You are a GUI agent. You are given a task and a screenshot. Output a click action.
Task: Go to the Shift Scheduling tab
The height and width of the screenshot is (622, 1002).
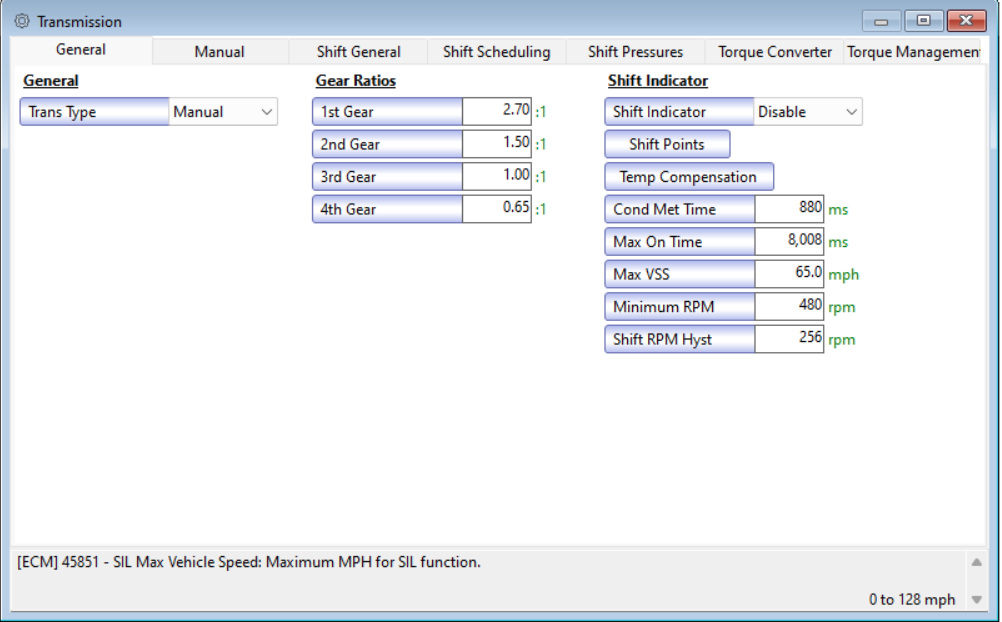496,52
